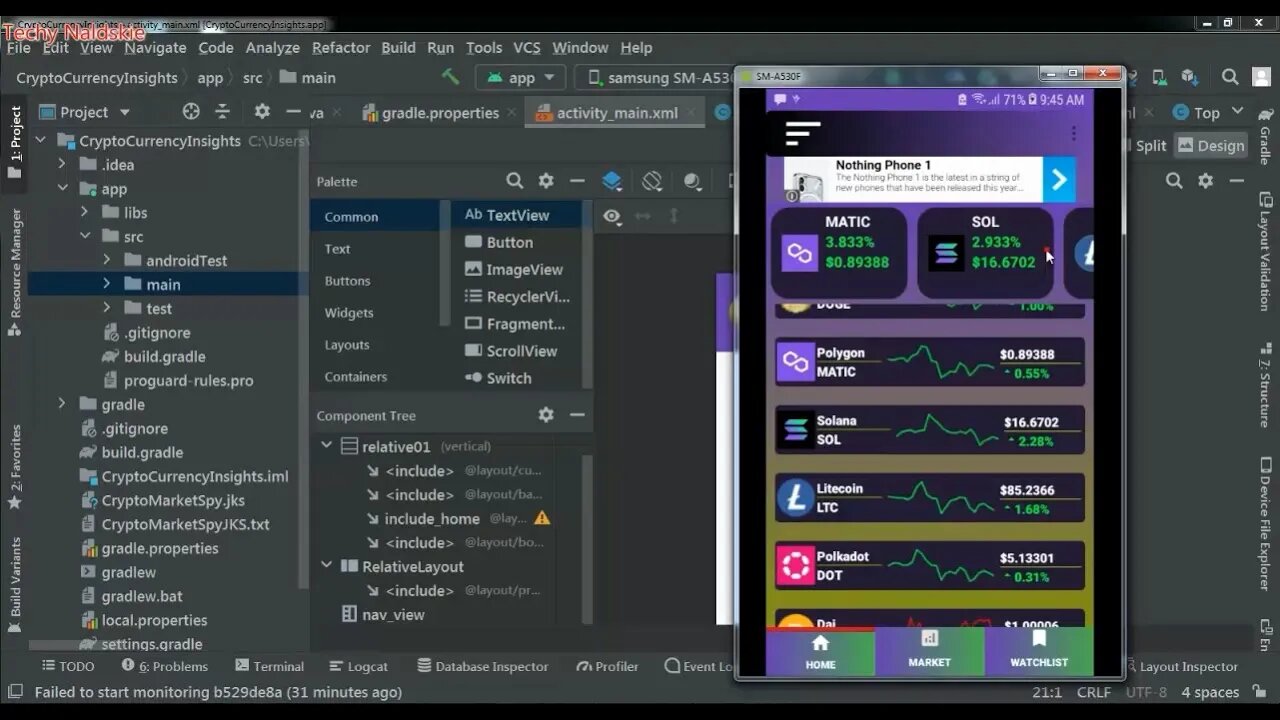Tap the Solana SOL row in phone app
This screenshot has width=1280, height=720.
[929, 430]
